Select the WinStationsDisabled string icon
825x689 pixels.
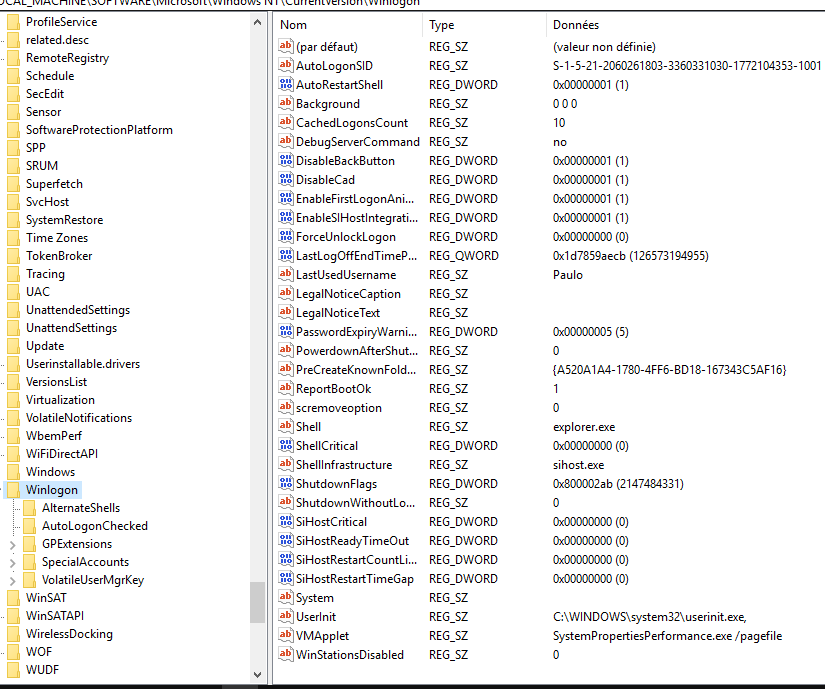[286, 654]
